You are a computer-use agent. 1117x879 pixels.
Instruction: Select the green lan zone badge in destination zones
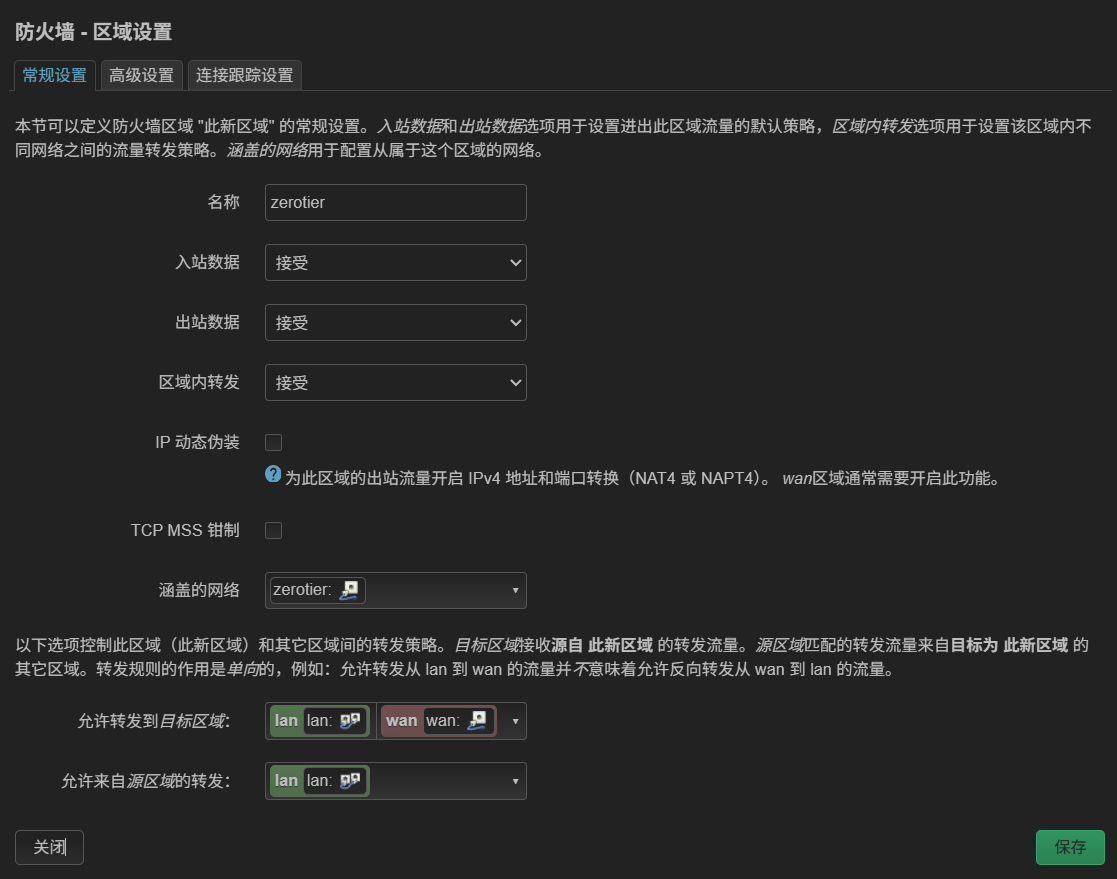tap(287, 721)
